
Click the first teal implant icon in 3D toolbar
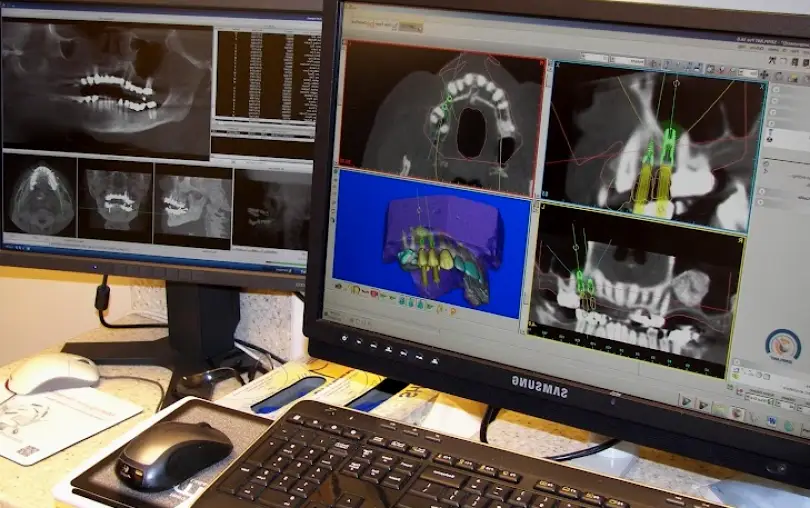(x=402, y=300)
